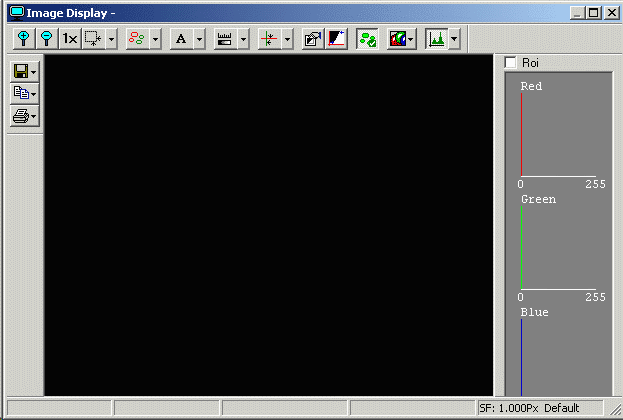Reset zoom with the 1x button
The height and width of the screenshot is (420, 623).
69,39
